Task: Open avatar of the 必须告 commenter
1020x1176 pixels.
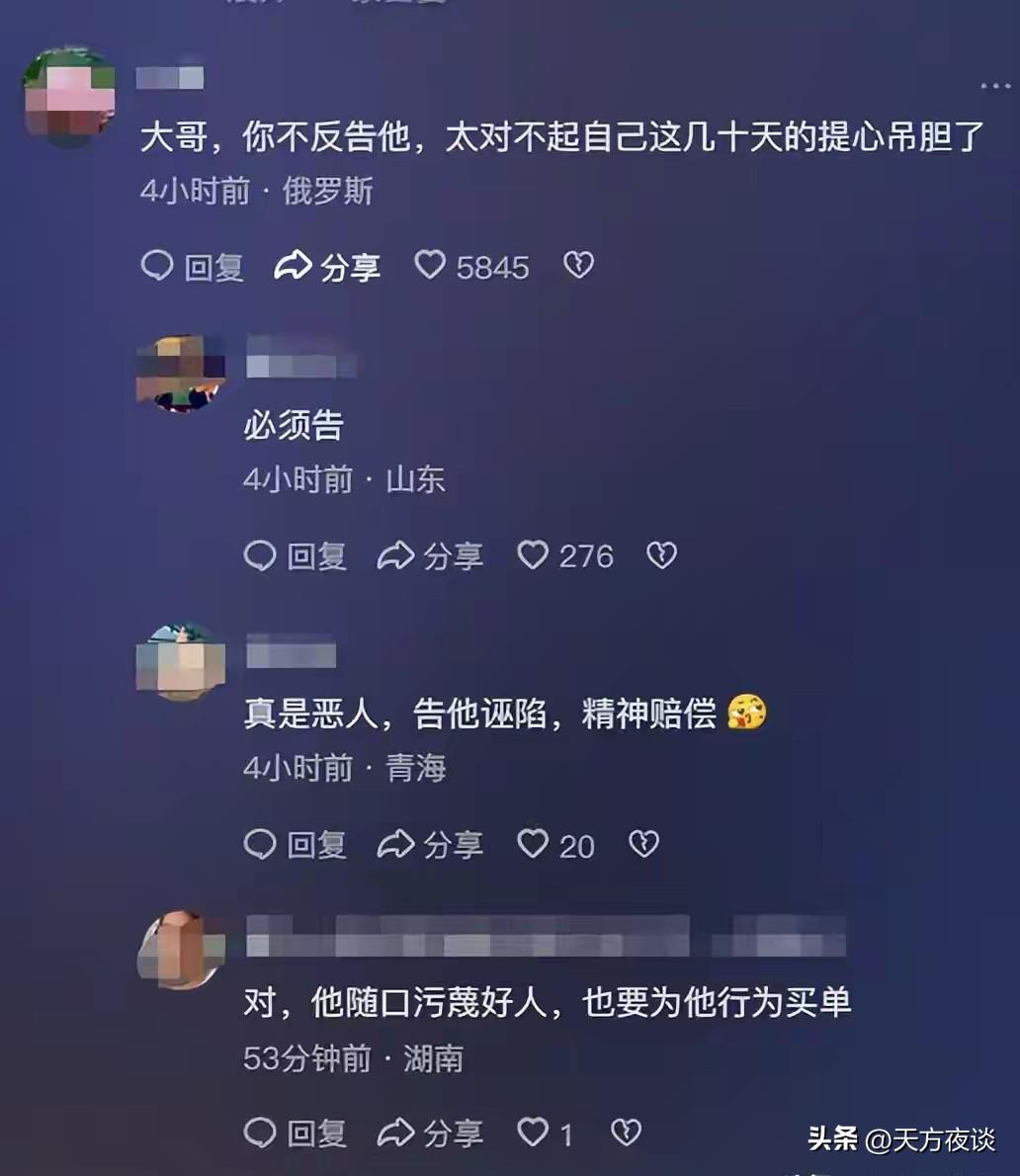Action: point(181,374)
